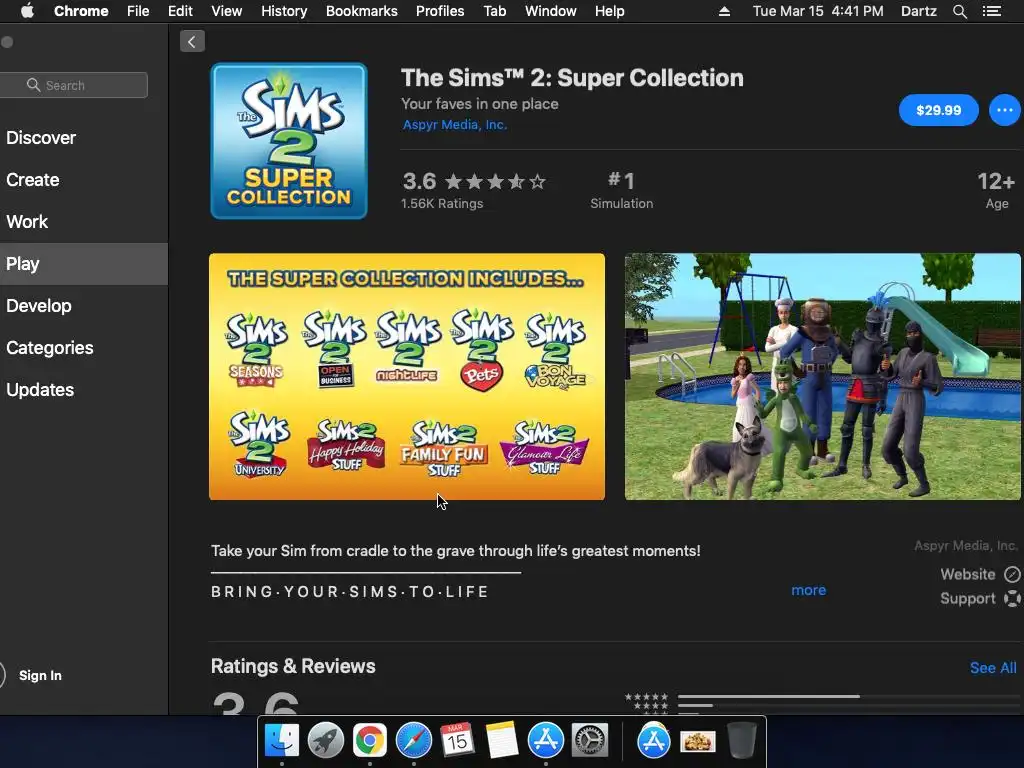Viewport: 1024px width, 768px height.
Task: Open the Window menu
Action: coord(551,11)
